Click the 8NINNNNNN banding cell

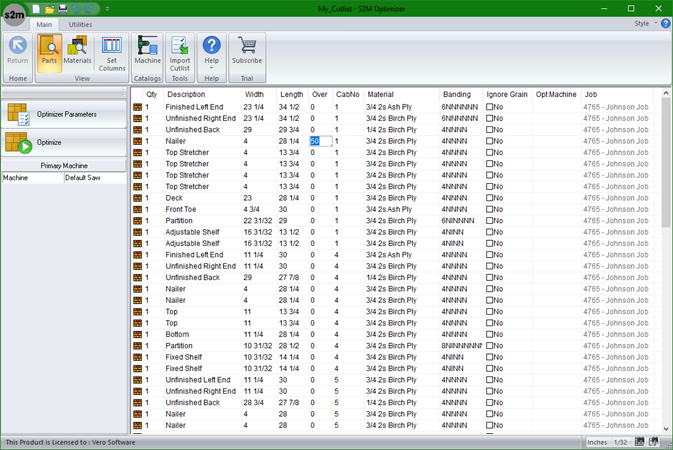pyautogui.click(x=461, y=346)
